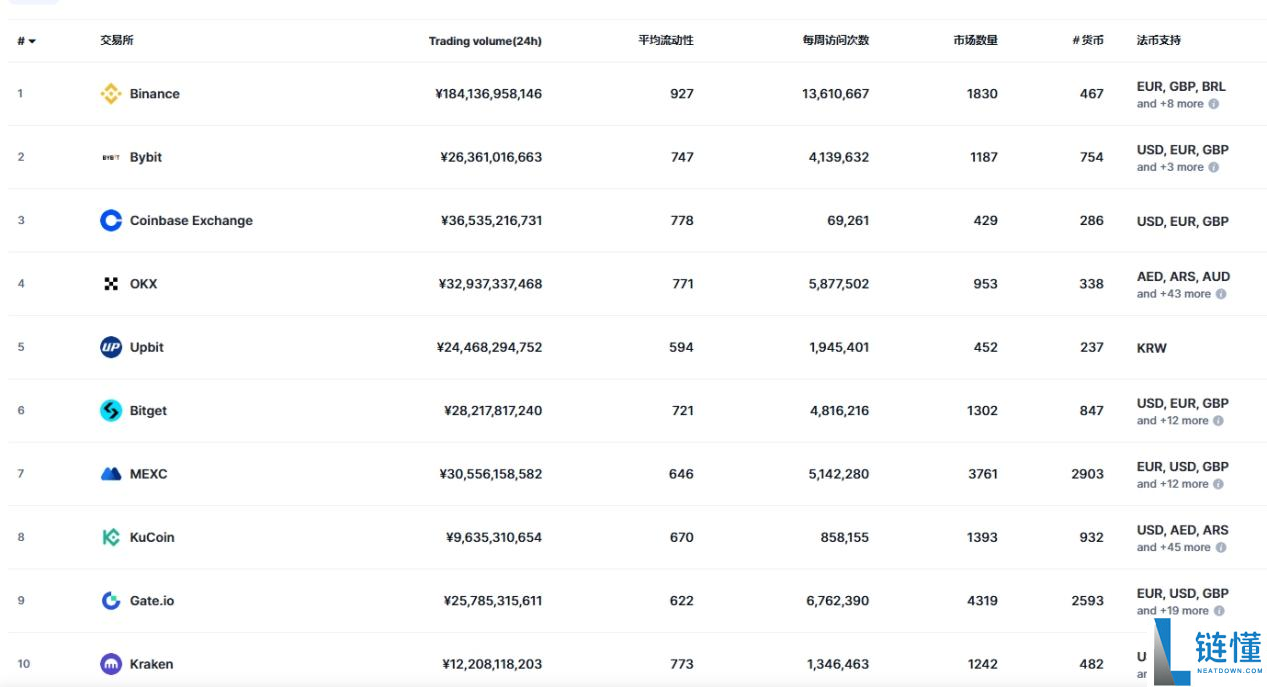Open the Bitget exchange link
The height and width of the screenshot is (687, 1267).
(148, 410)
